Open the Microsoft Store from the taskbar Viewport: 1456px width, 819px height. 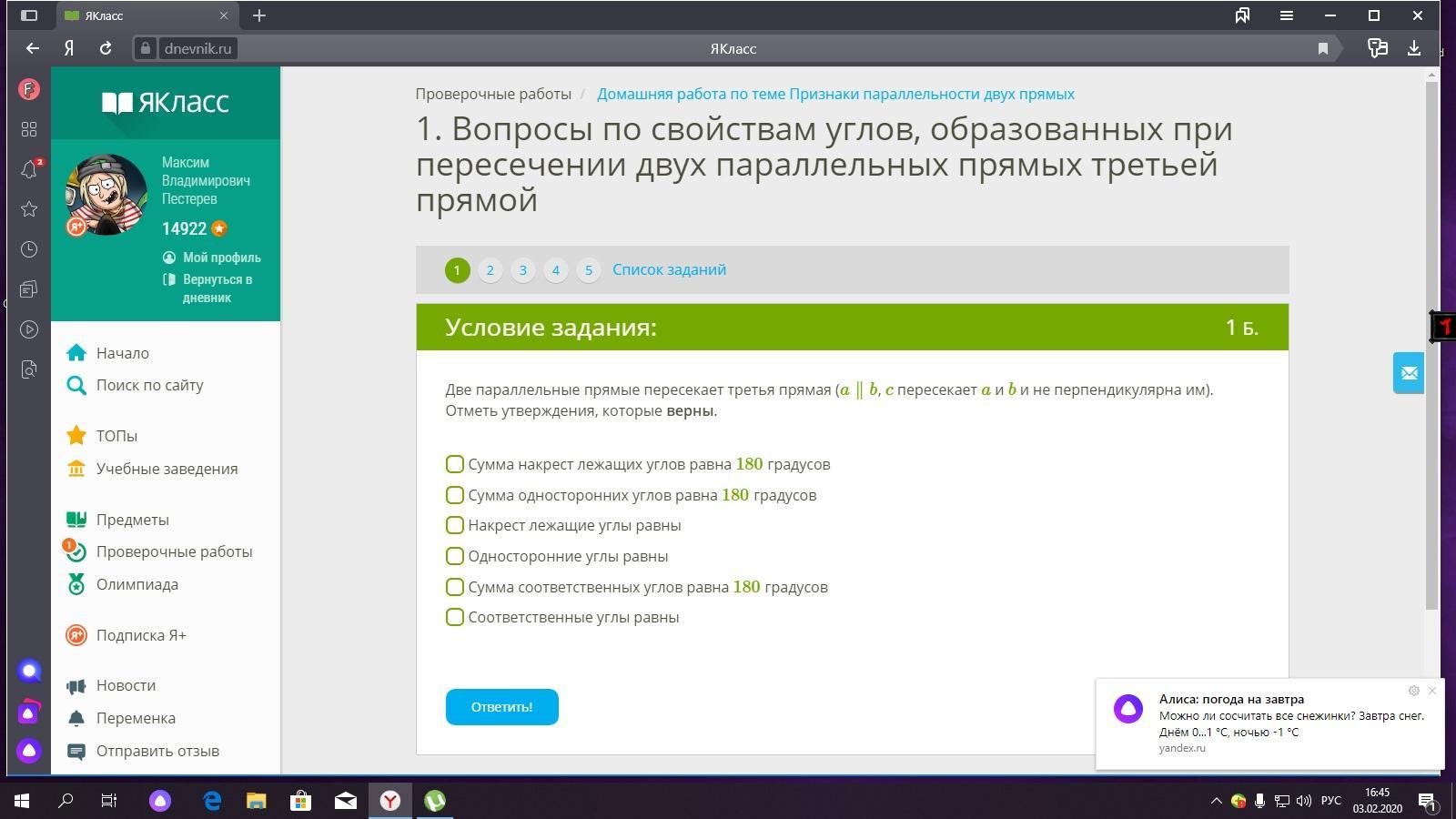[x=300, y=801]
